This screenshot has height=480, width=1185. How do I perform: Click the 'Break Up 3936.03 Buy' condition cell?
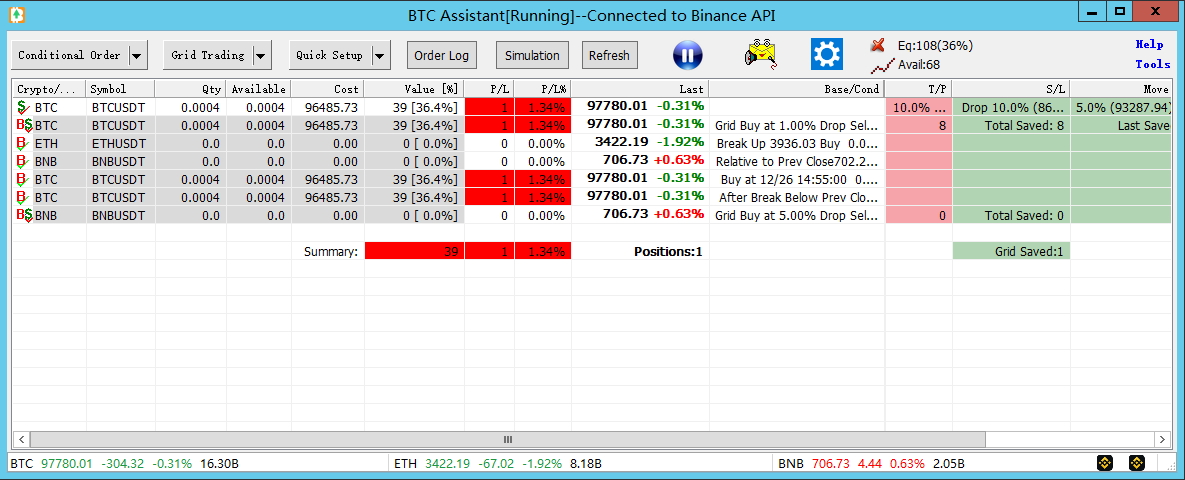(797, 143)
